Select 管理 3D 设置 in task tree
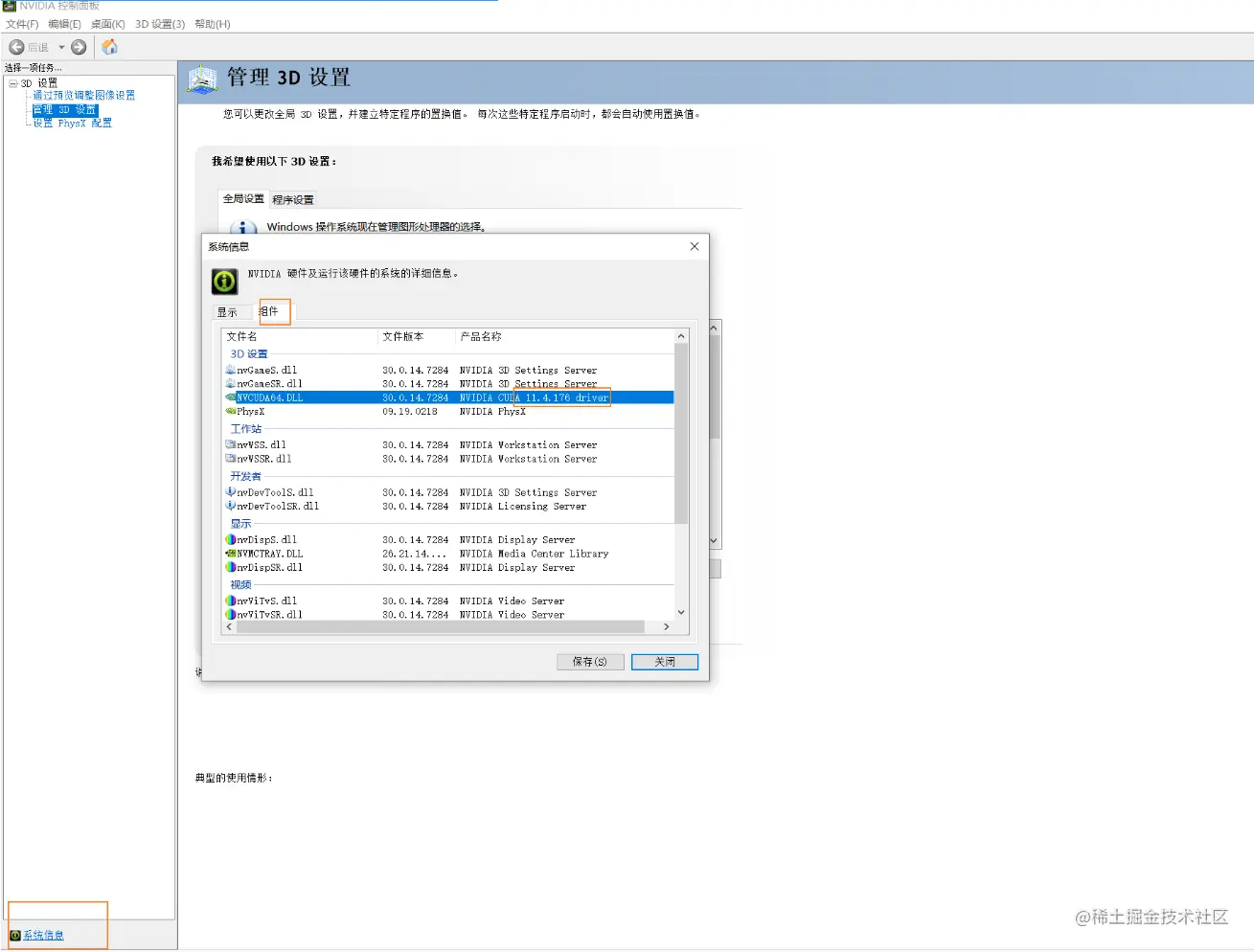Image resolution: width=1254 pixels, height=952 pixels. [x=64, y=109]
